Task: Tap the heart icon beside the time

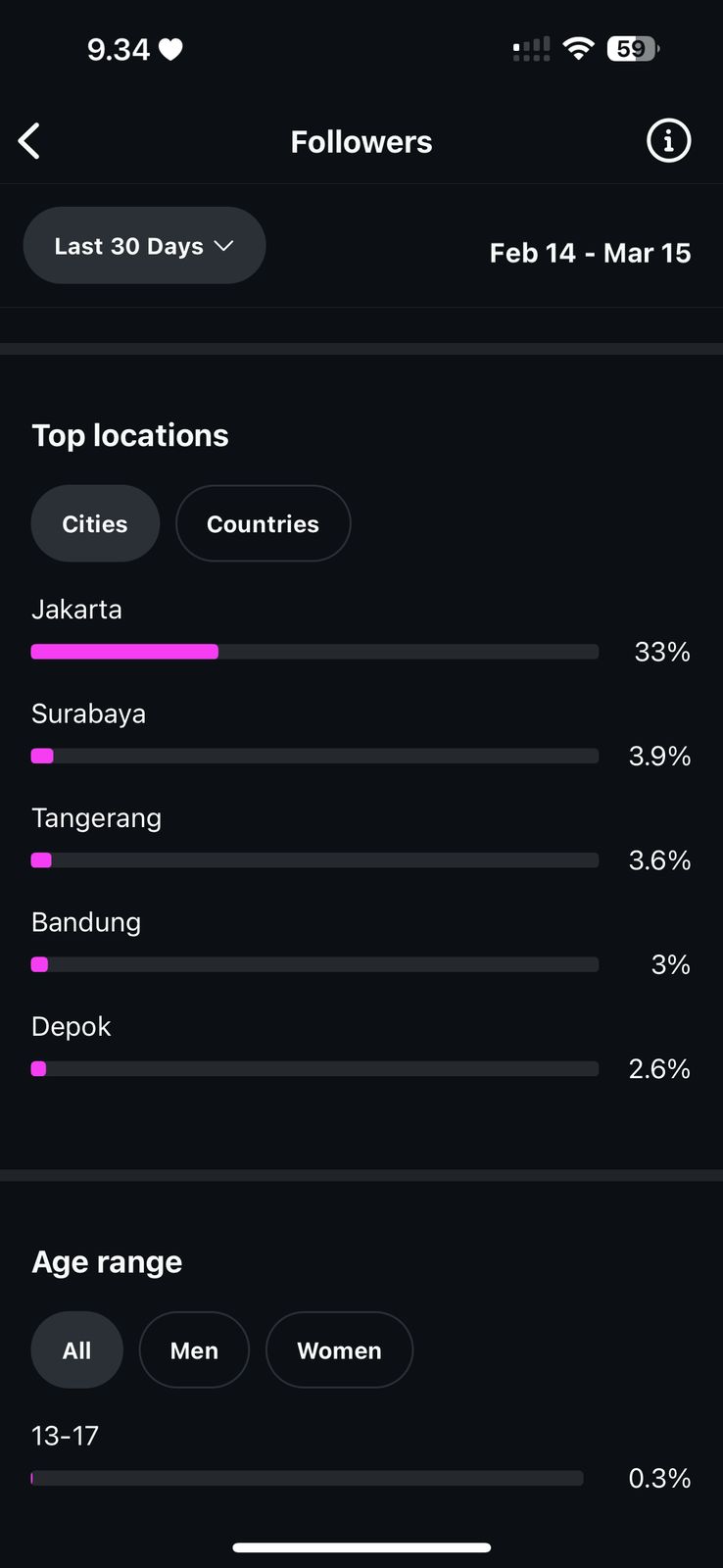Action: pyautogui.click(x=170, y=49)
